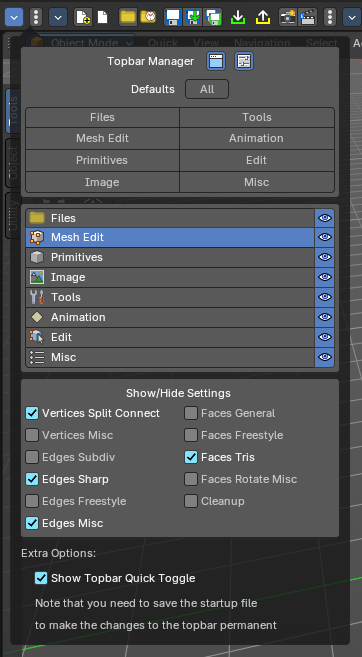Click the render animation clapperboard icon
The height and width of the screenshot is (657, 362).
click(x=308, y=17)
